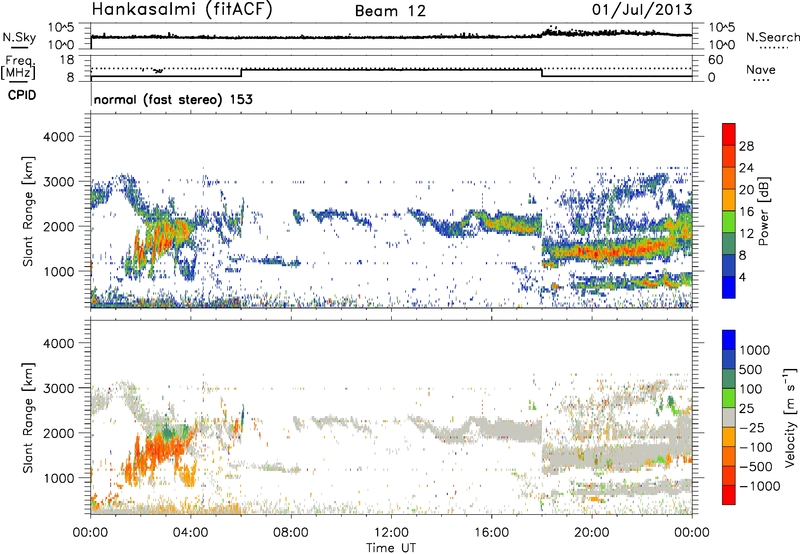Click the '1000' tick on Velocity colorbar
800x554 pixels.
(754, 350)
